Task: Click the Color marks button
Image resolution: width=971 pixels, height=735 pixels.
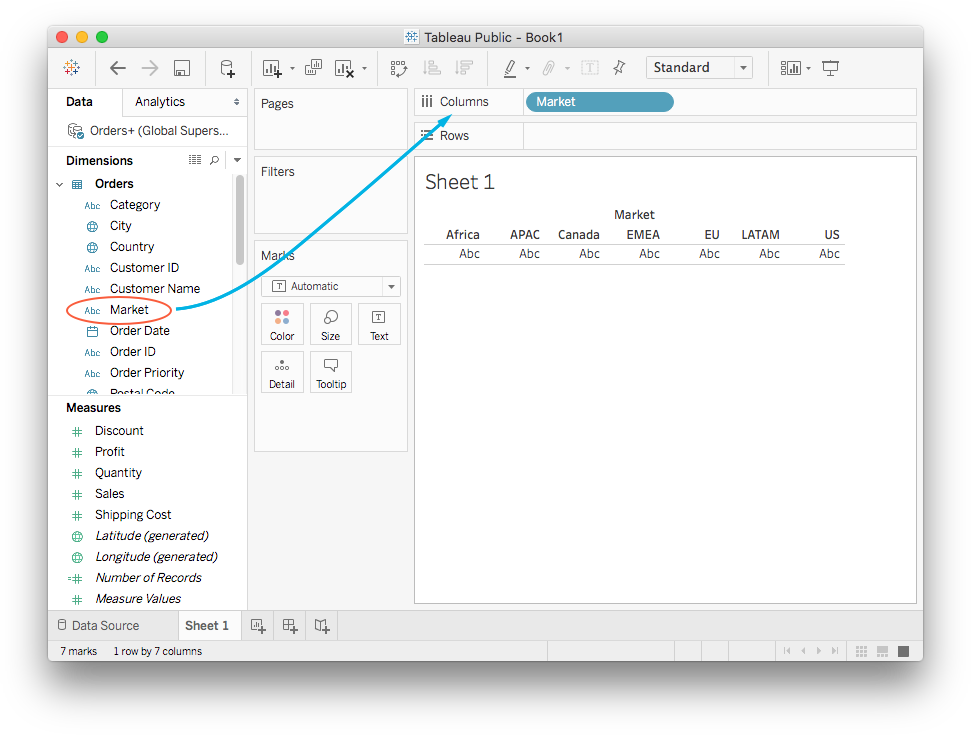Action: (x=282, y=324)
